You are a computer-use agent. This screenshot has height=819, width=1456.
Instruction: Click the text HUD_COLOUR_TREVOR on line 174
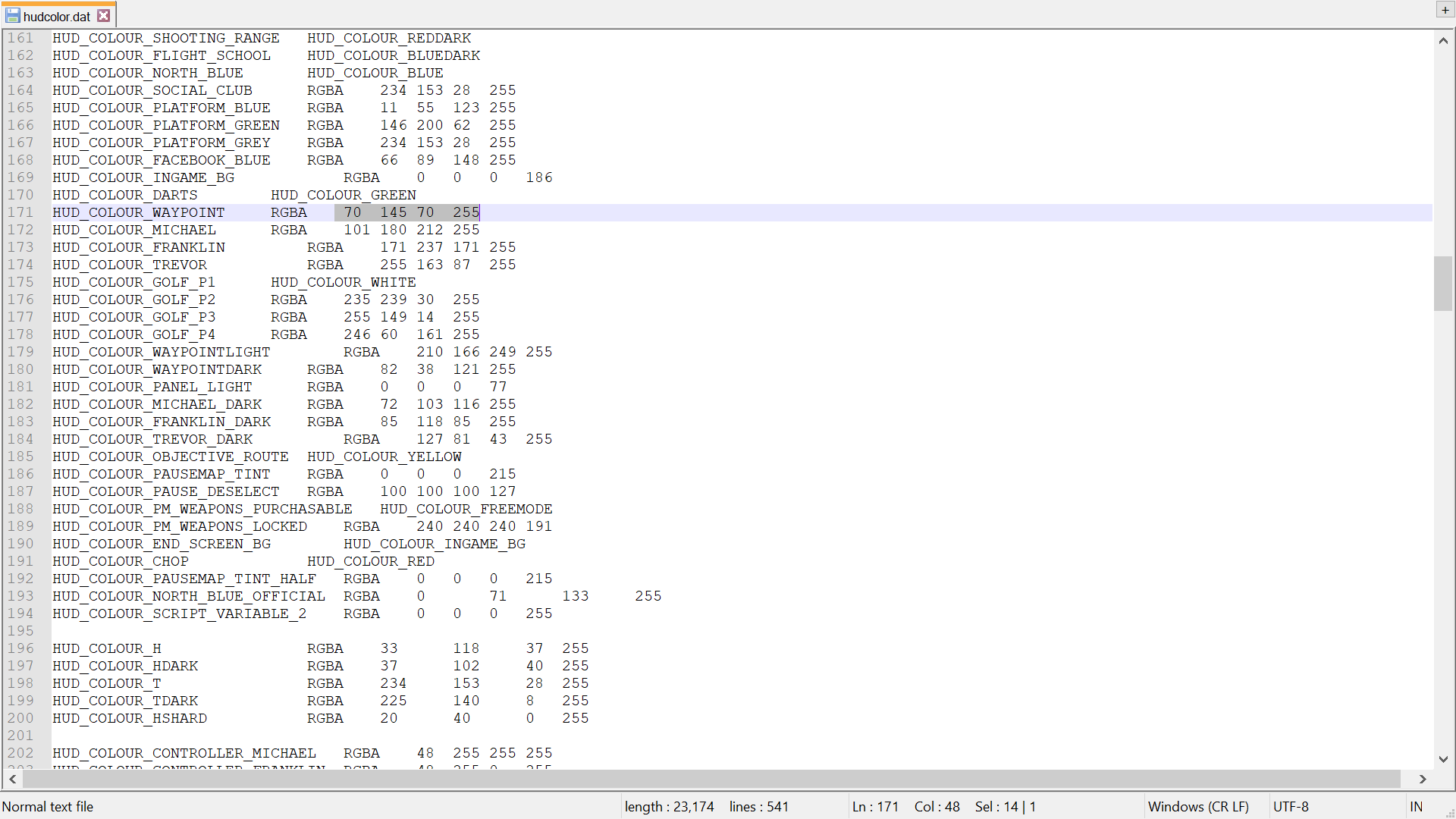tap(130, 265)
